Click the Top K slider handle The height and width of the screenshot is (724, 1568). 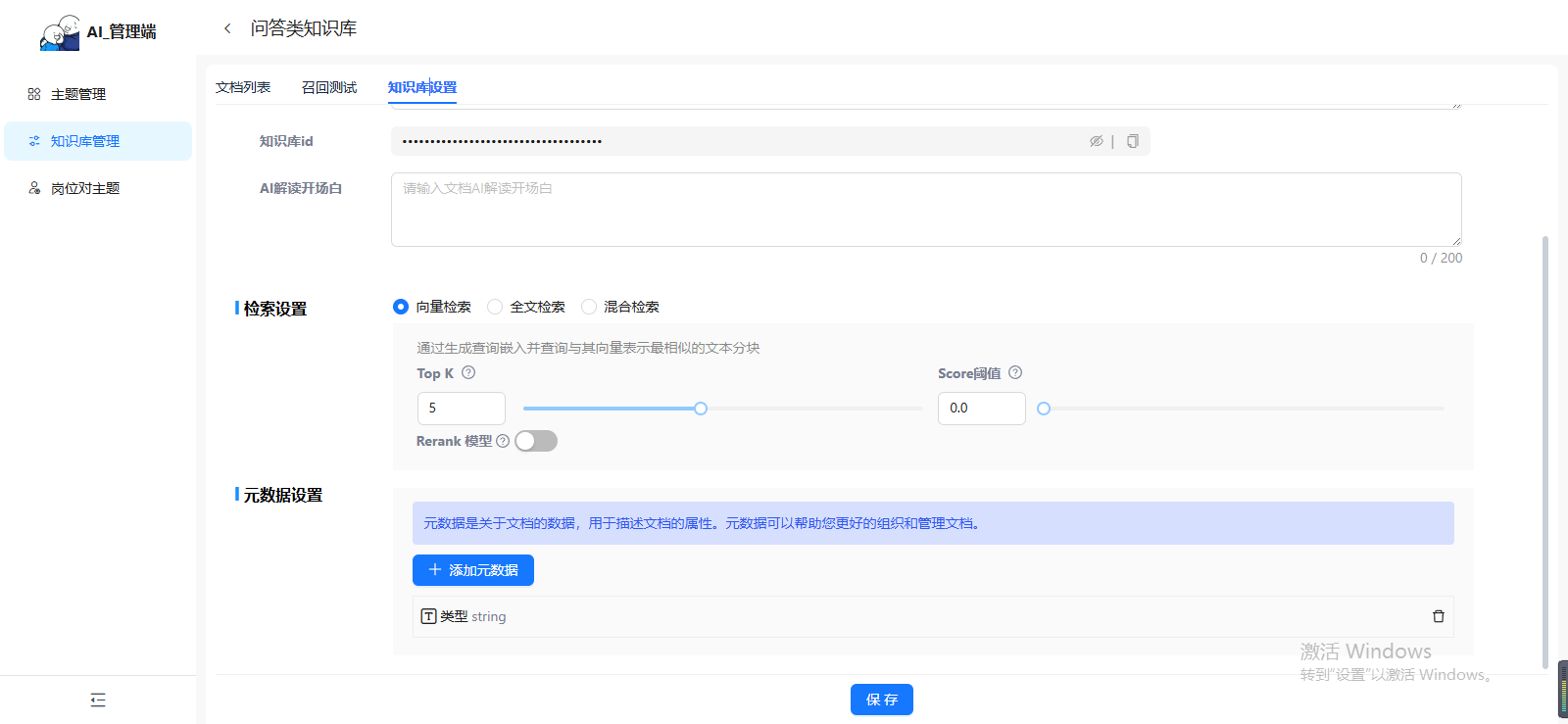click(701, 409)
